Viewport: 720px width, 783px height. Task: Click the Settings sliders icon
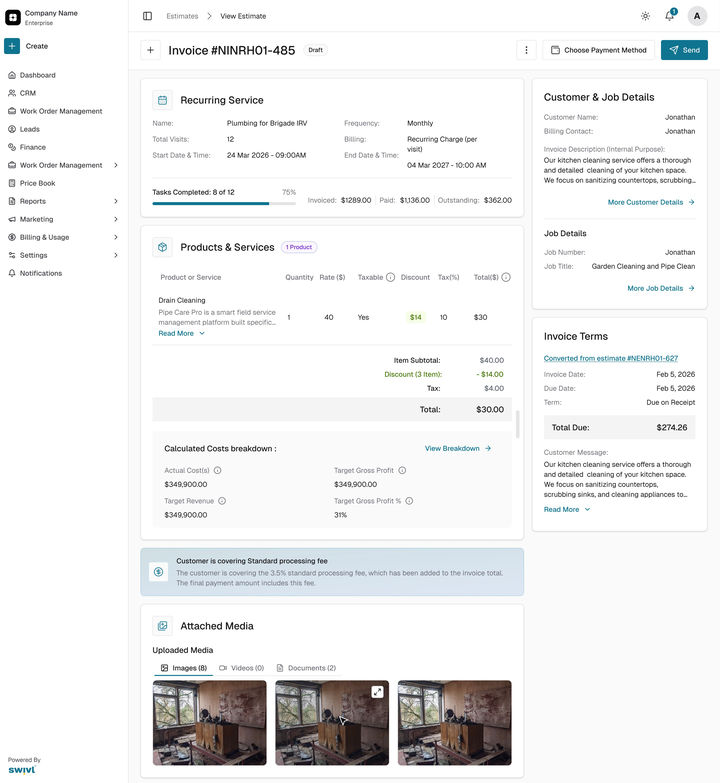pyautogui.click(x=12, y=255)
